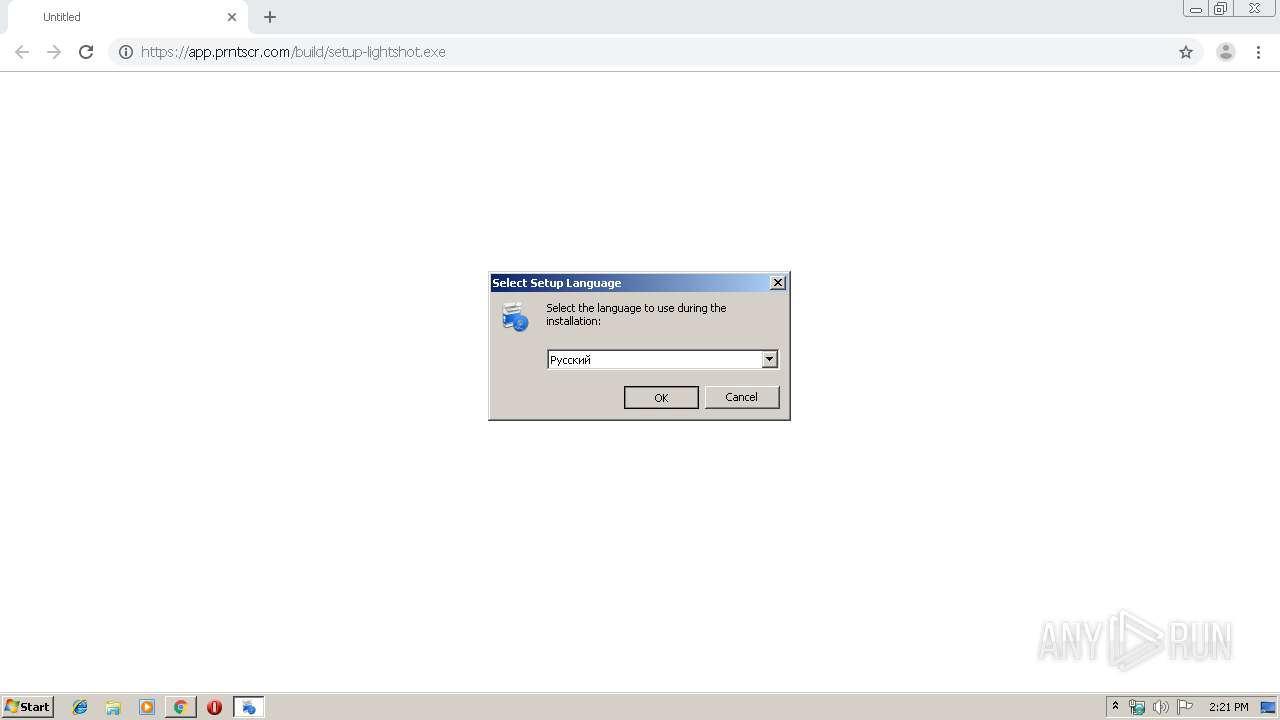Go forward in Chrome browser

(x=54, y=52)
